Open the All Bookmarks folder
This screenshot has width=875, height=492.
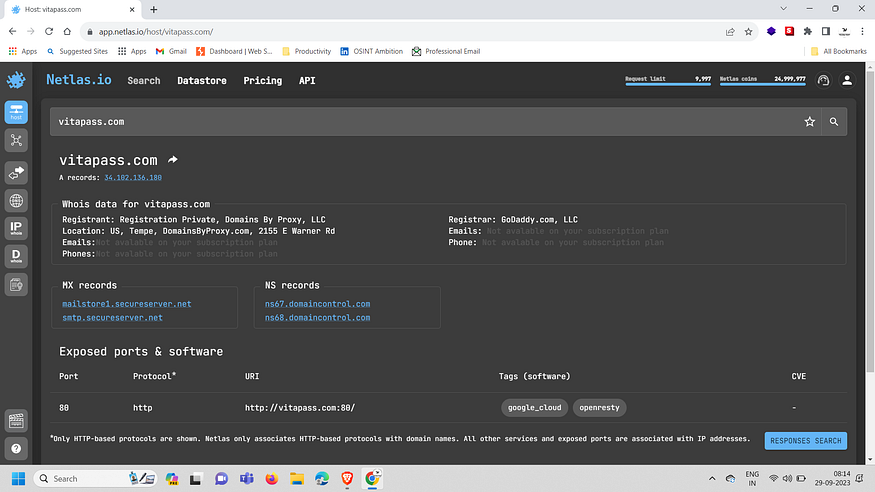tap(838, 51)
